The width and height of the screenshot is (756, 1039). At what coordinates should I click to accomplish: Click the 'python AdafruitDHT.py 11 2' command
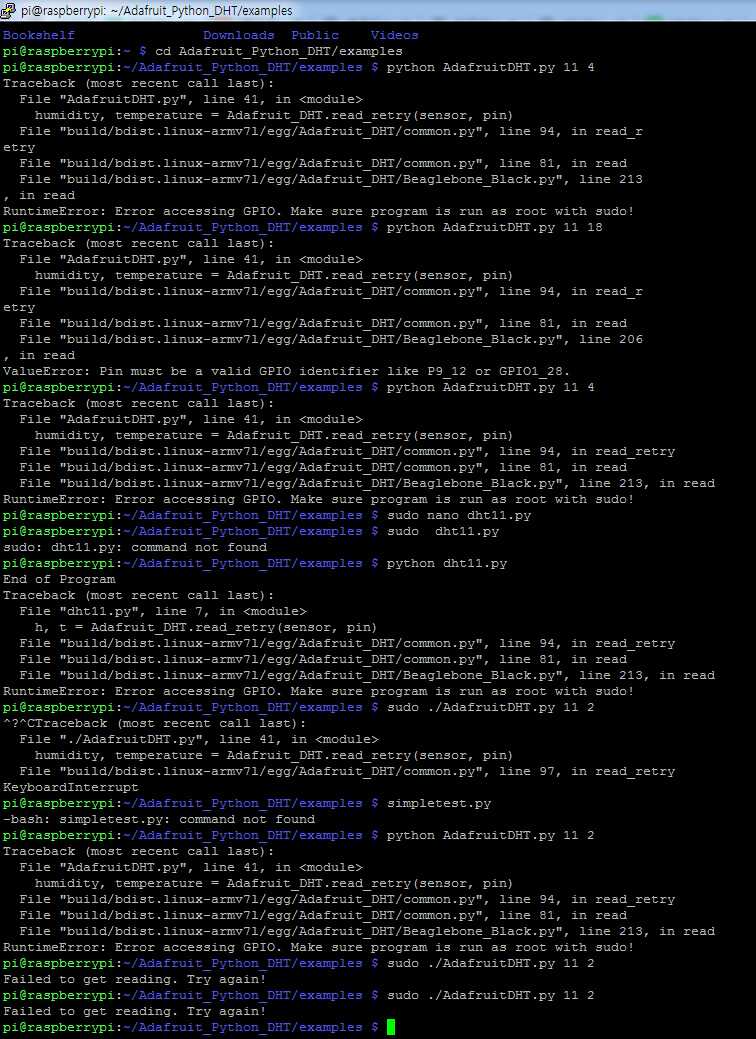490,835
